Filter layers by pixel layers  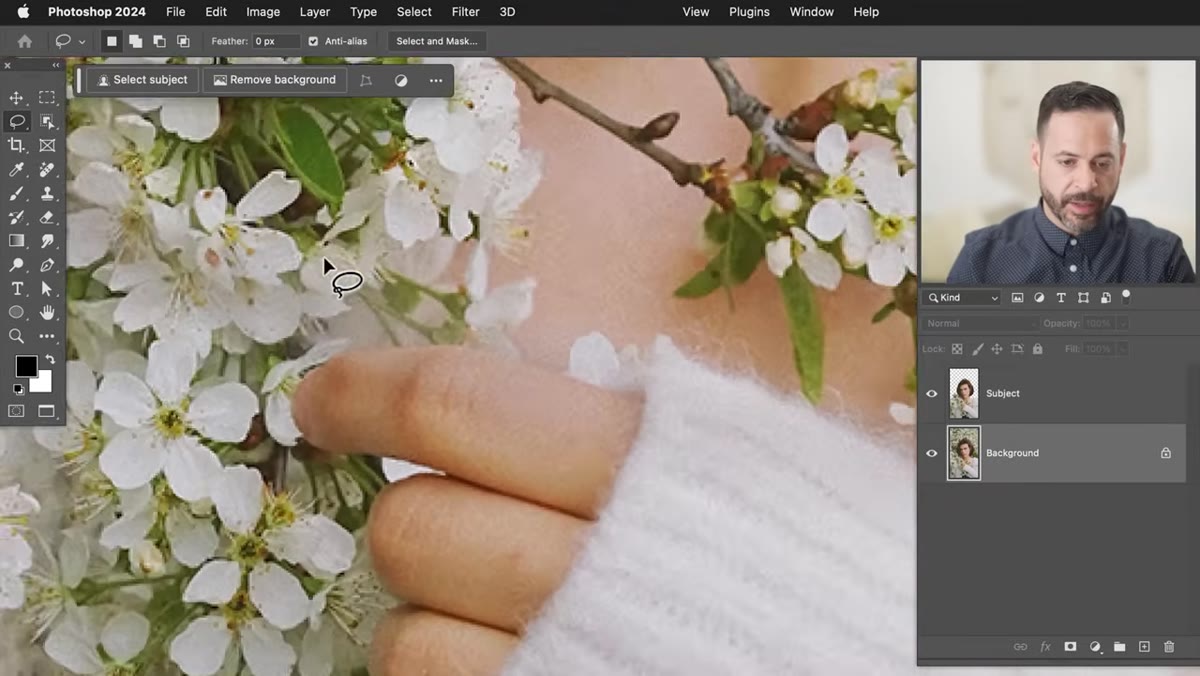[1018, 298]
